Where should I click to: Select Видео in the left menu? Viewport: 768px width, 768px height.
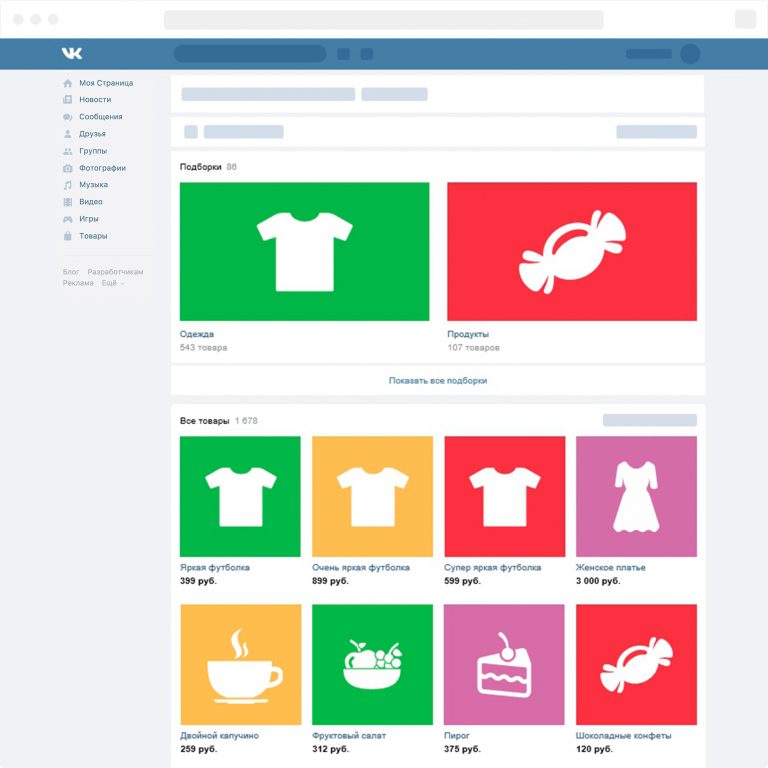pyautogui.click(x=91, y=202)
